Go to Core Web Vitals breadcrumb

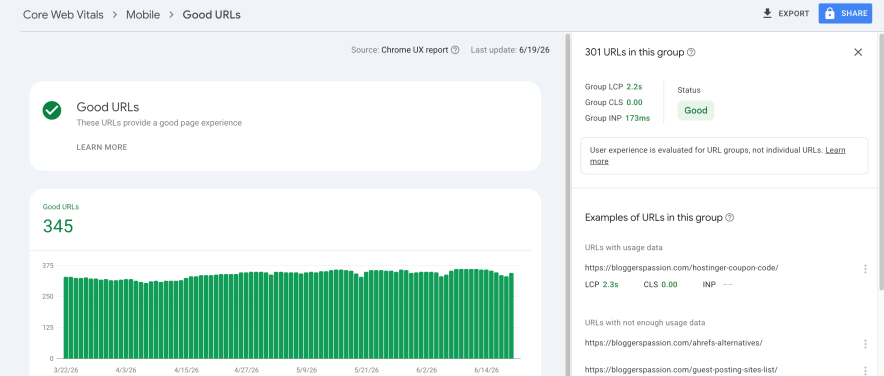click(63, 15)
